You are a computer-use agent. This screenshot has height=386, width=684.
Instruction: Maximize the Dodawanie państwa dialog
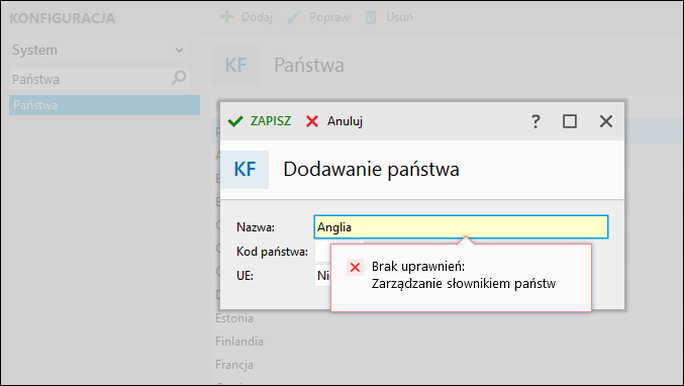click(570, 121)
